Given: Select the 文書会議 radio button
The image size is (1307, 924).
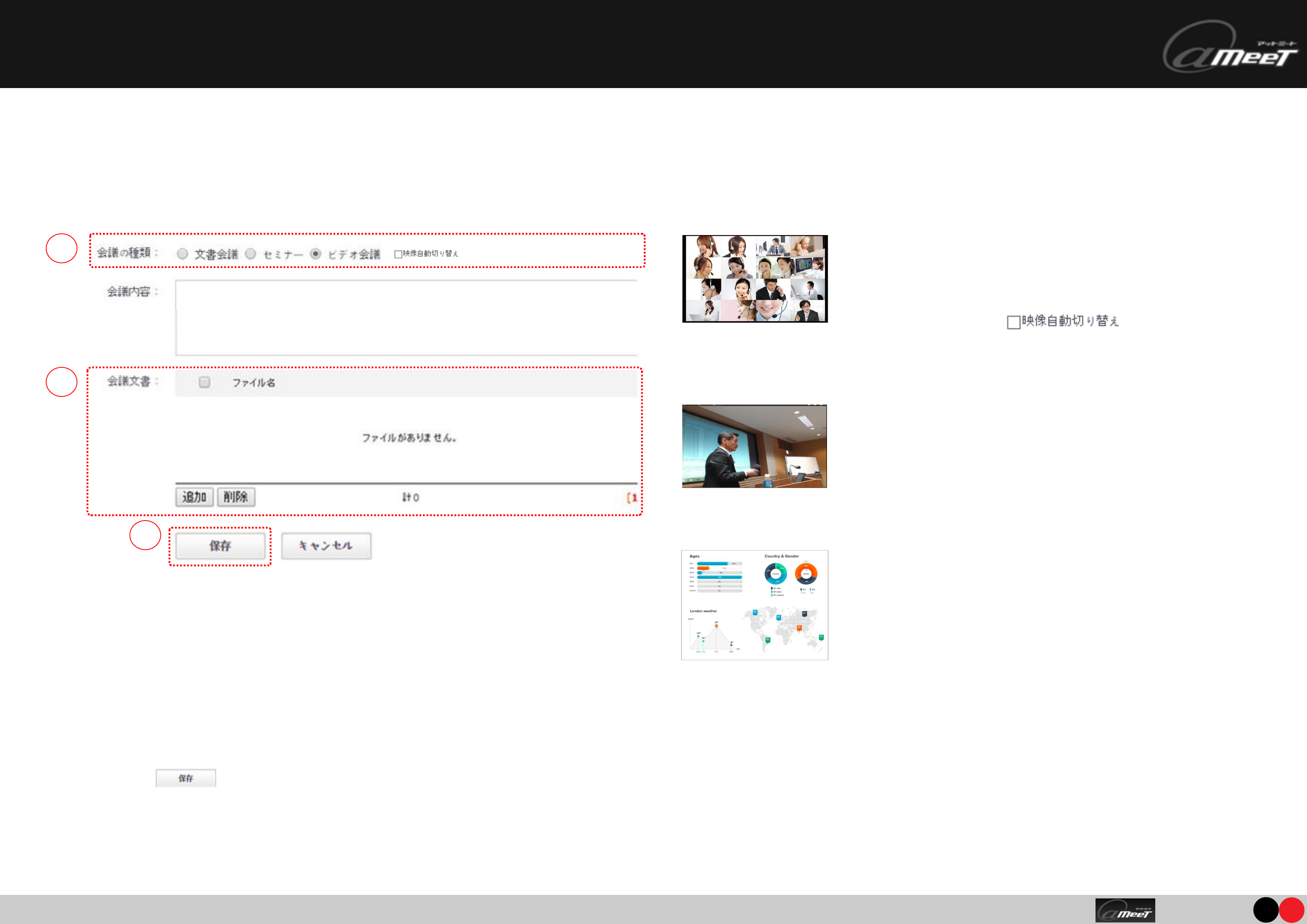Looking at the screenshot, I should point(182,254).
